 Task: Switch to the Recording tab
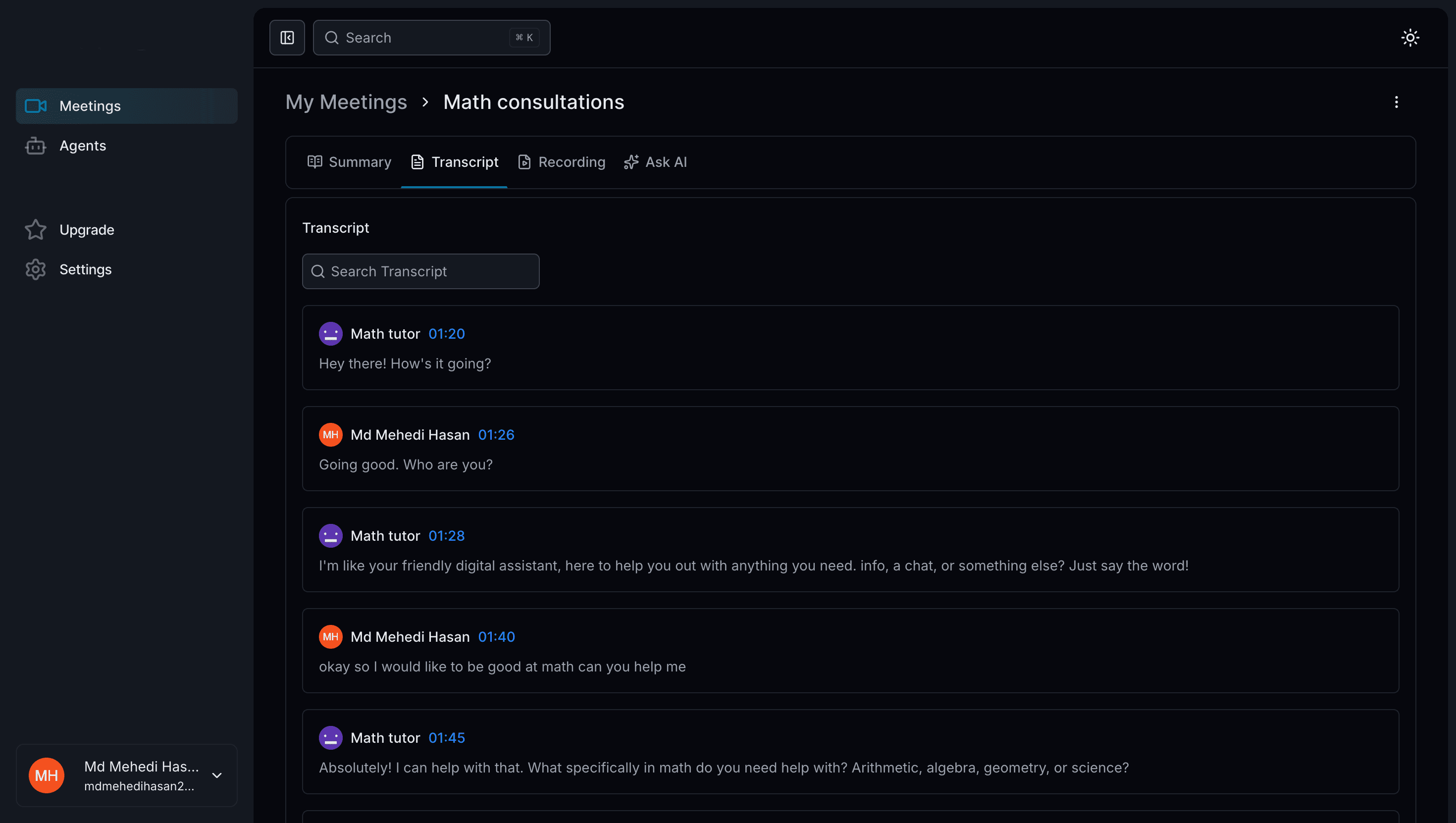[561, 162]
